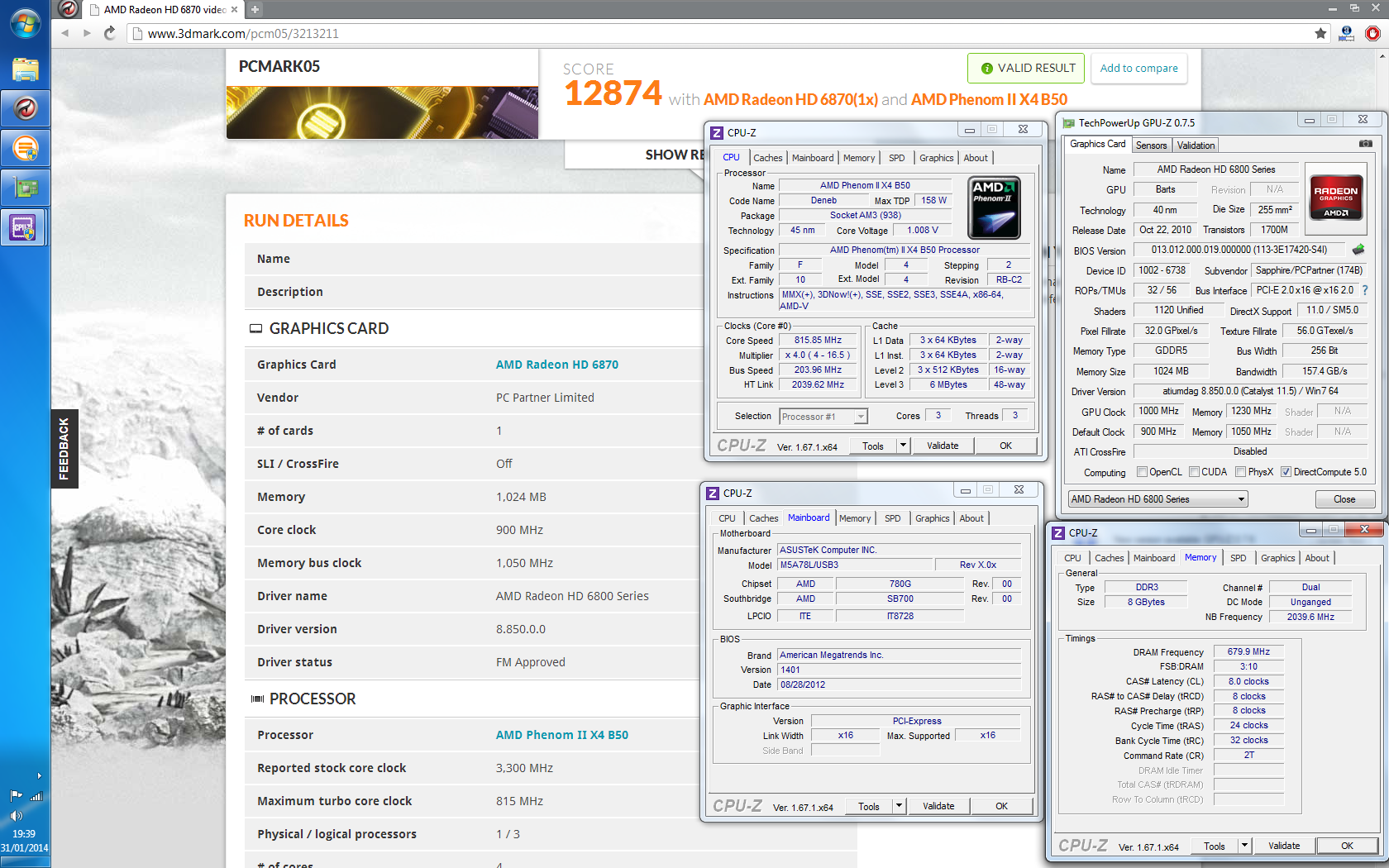The height and width of the screenshot is (868, 1389).
Task: Click the 'FM Approved' driver status value
Action: 530,662
